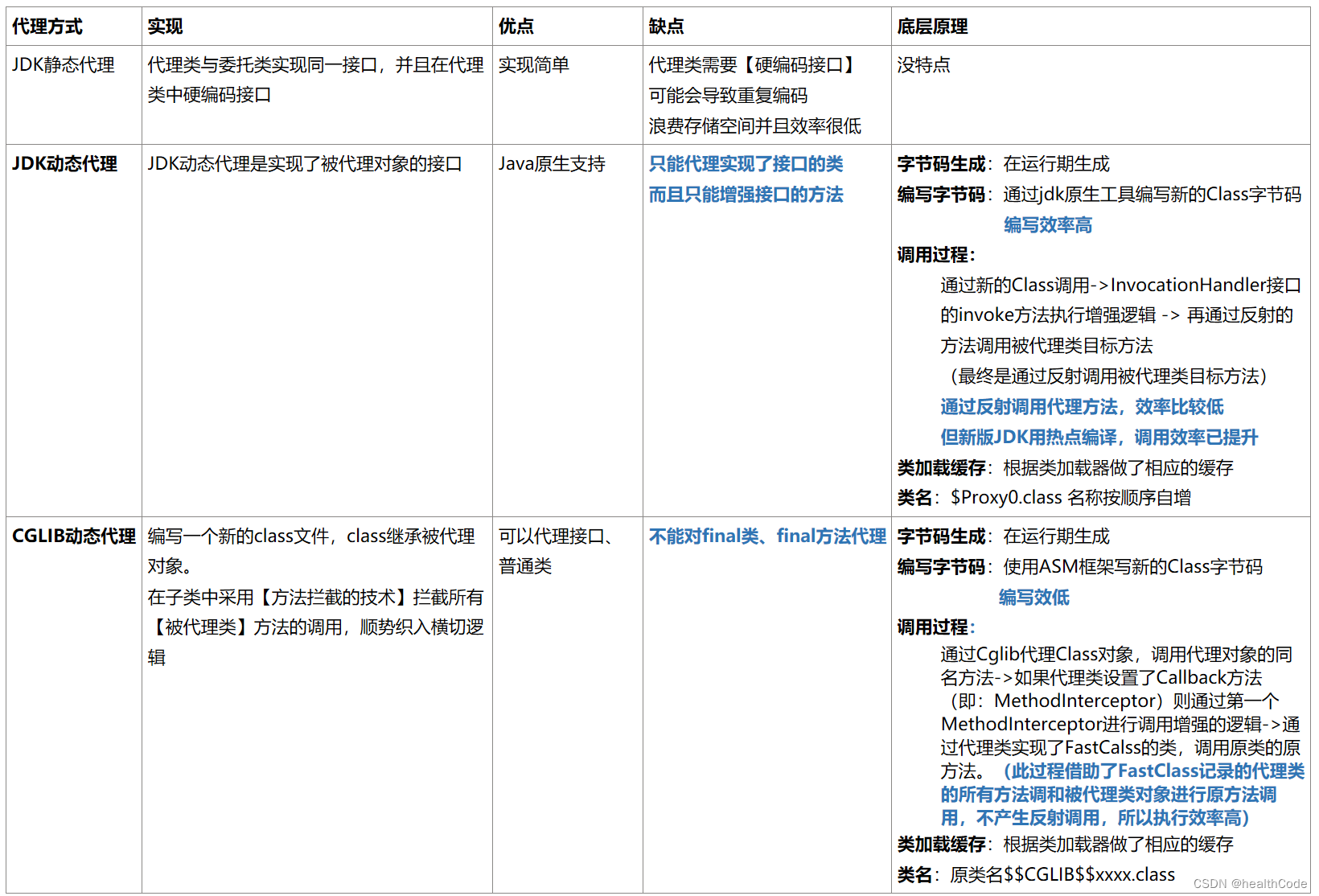Click 'MethodInterceptor进行调用增强的逻辑->通'
This screenshot has height=896, width=1319.
1120,725
